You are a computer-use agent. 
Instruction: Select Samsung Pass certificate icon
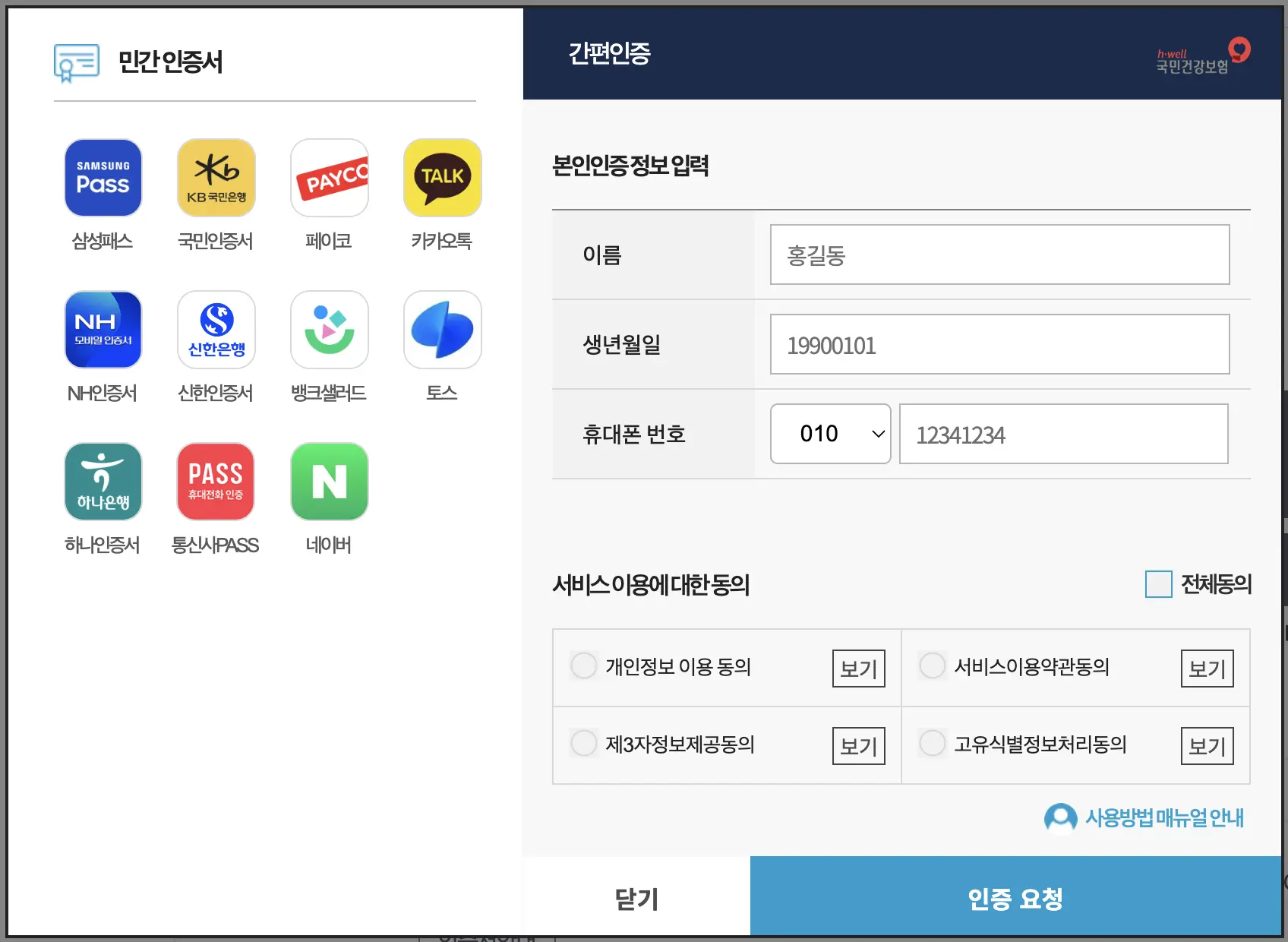[103, 178]
